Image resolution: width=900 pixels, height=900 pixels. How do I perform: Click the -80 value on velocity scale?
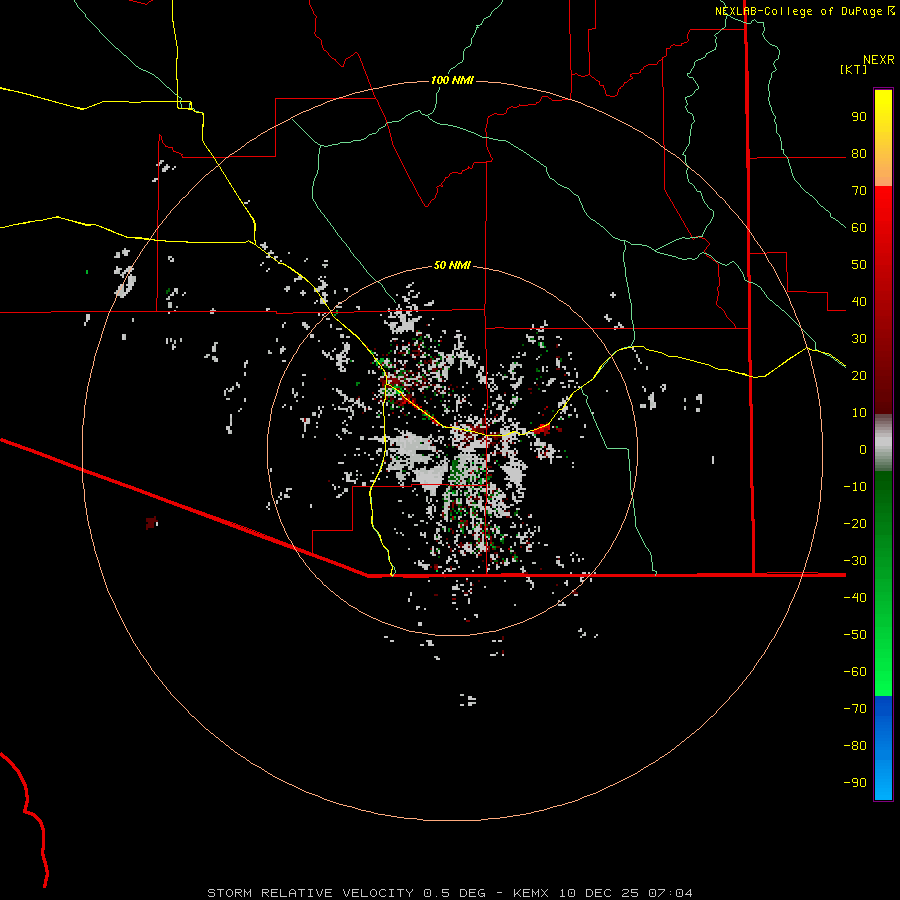click(855, 746)
